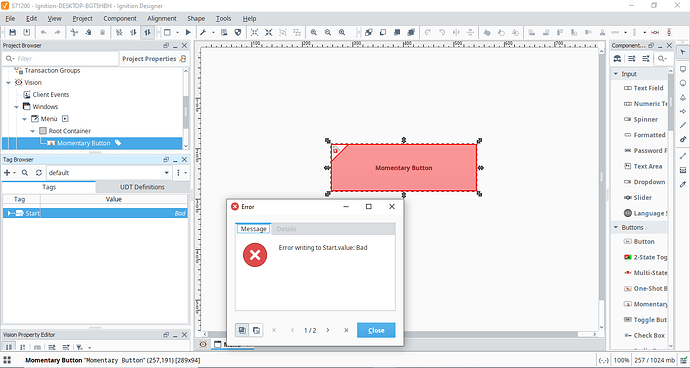
Task: Collapse the Windows tree node
Action: pos(16,107)
